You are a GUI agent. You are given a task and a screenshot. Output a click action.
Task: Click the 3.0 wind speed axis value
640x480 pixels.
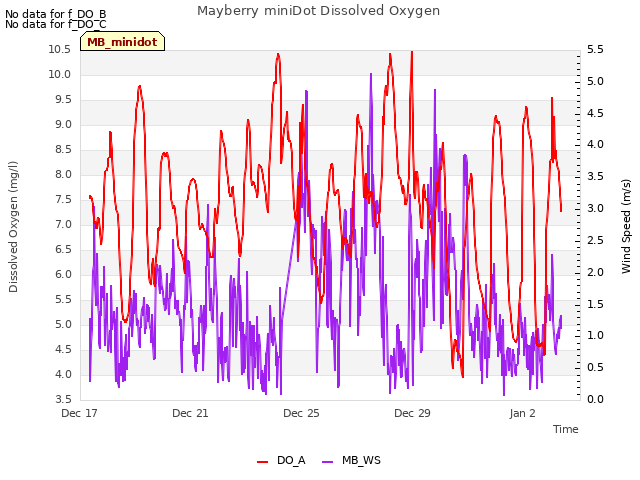click(595, 209)
